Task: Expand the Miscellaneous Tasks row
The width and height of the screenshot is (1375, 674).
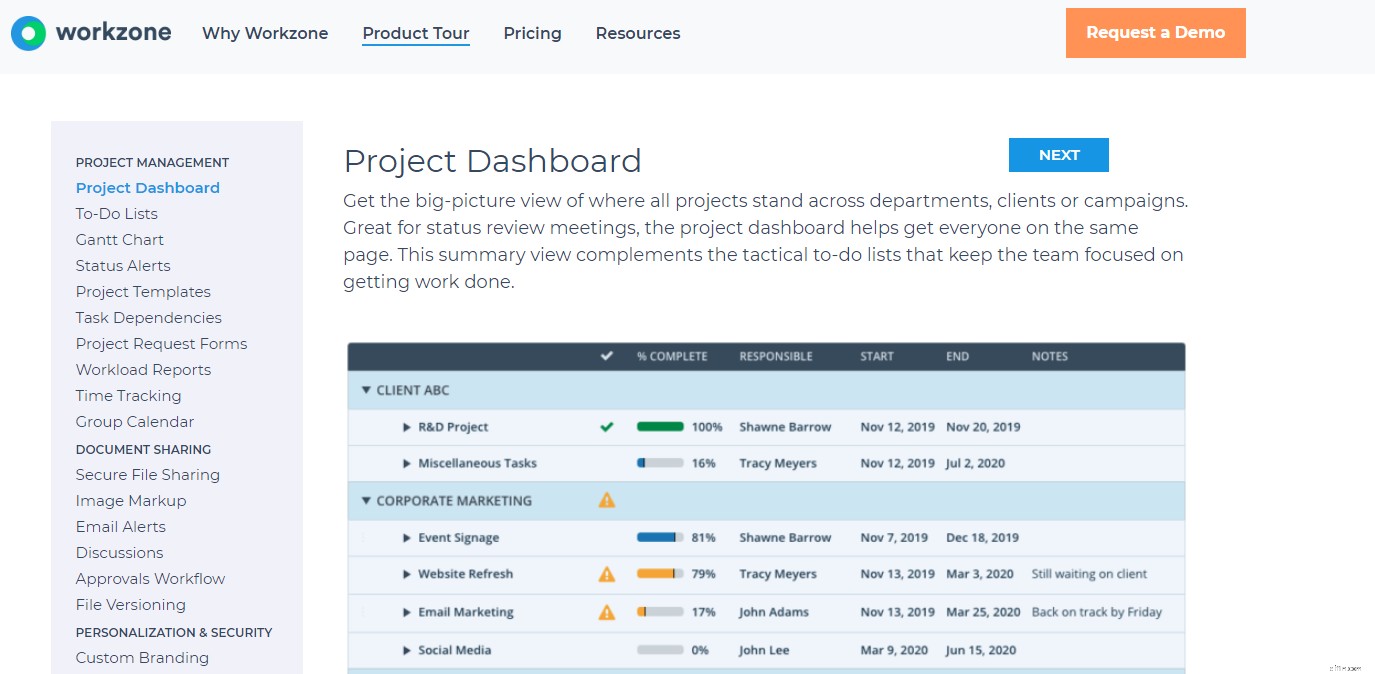Action: [407, 463]
